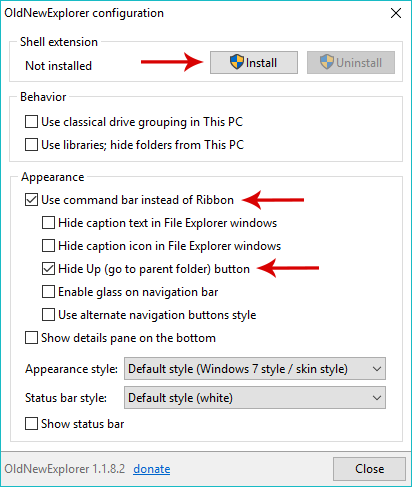412x487 pixels.
Task: Toggle Show details pane on the bottom
Action: coord(31,338)
